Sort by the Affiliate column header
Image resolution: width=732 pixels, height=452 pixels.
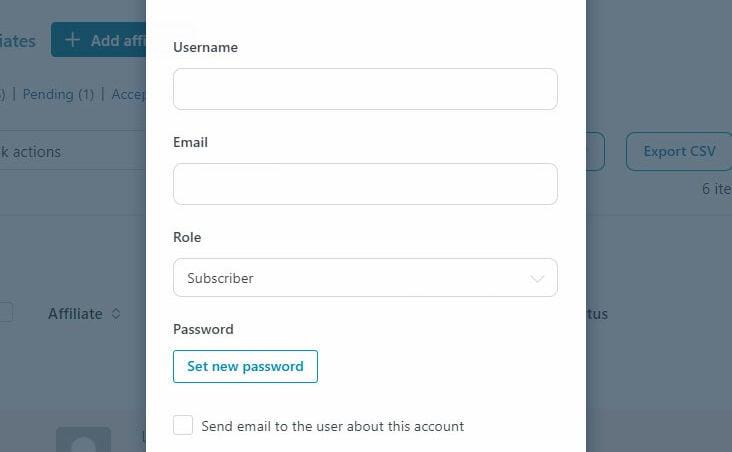pyautogui.click(x=75, y=314)
